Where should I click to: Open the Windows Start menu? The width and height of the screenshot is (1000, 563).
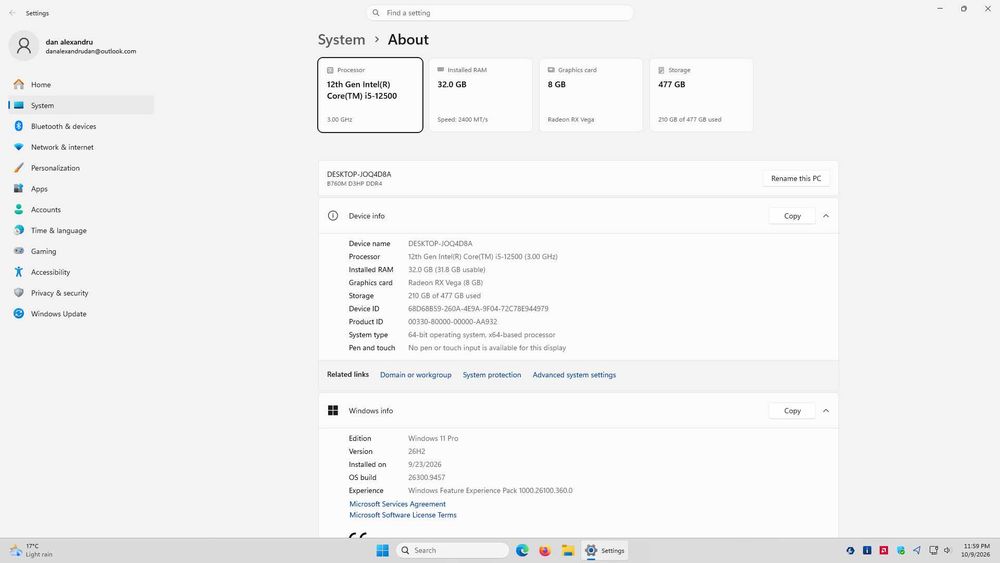point(383,551)
